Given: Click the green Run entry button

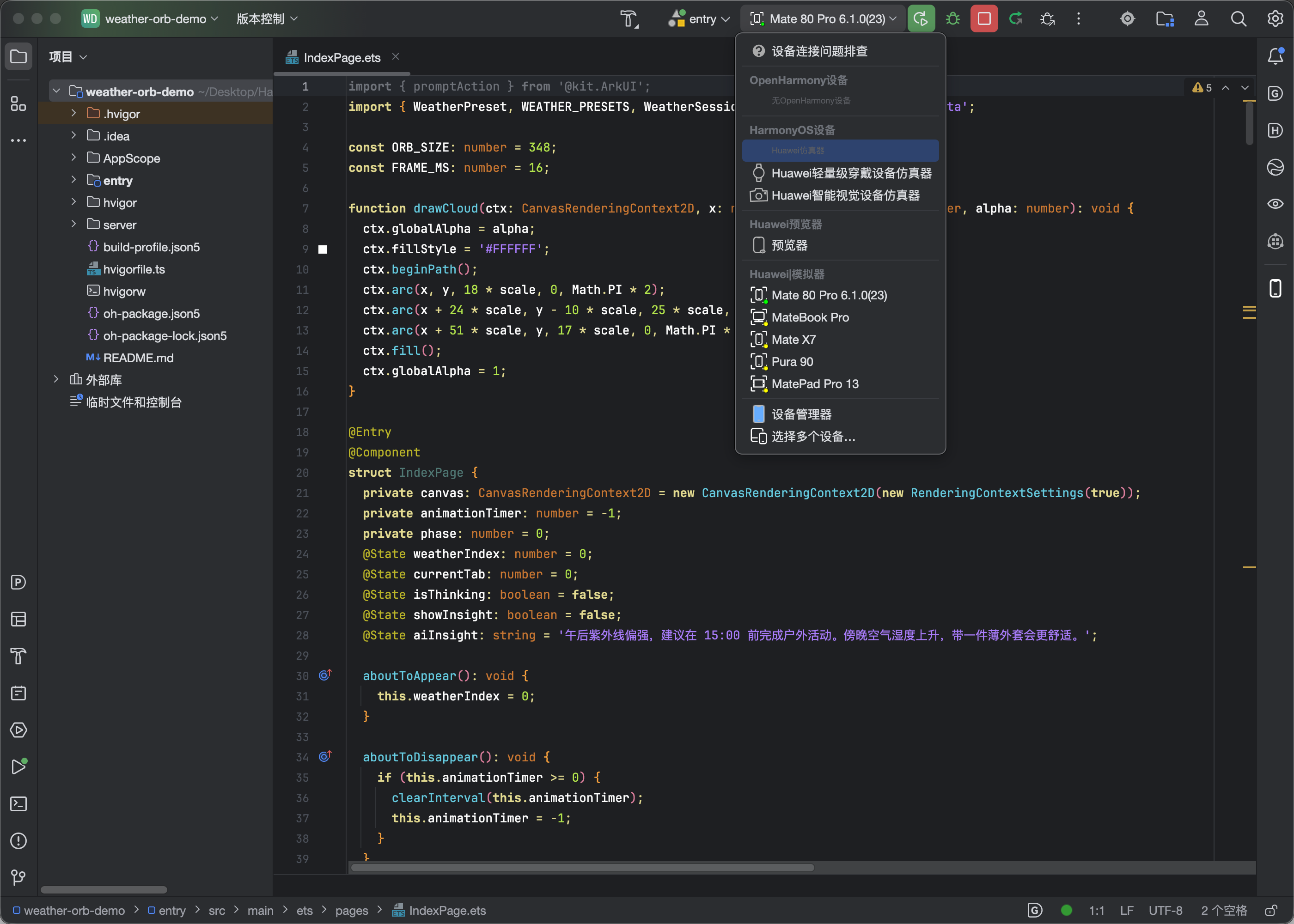Looking at the screenshot, I should click(921, 19).
